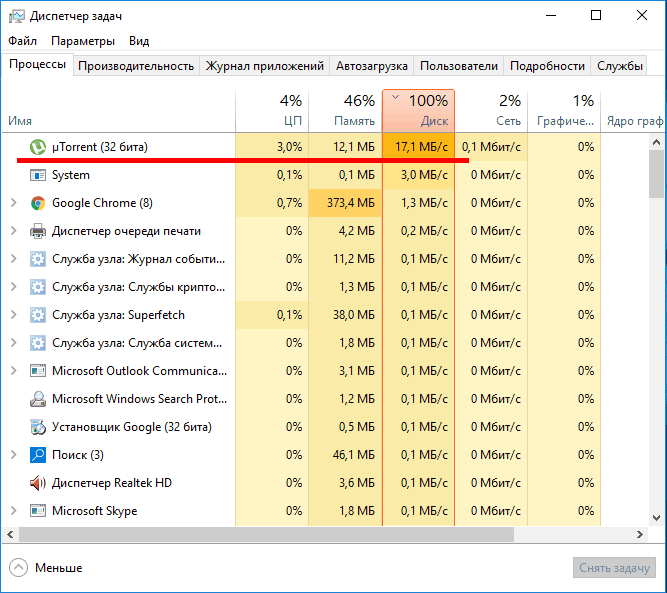Click the Службы крипто service gear icon
This screenshot has width=667, height=593.
click(x=38, y=287)
